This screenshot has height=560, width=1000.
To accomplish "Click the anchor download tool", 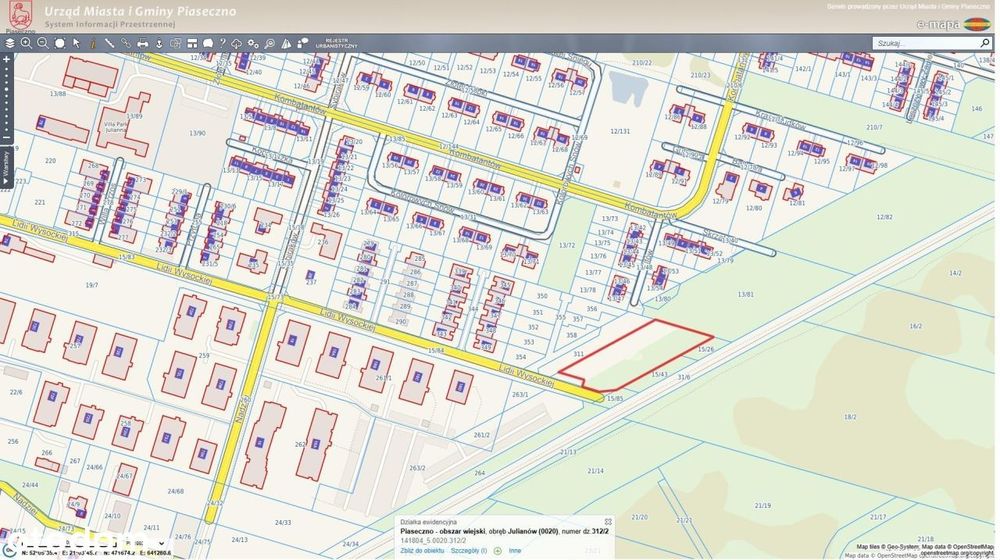I will [x=159, y=43].
